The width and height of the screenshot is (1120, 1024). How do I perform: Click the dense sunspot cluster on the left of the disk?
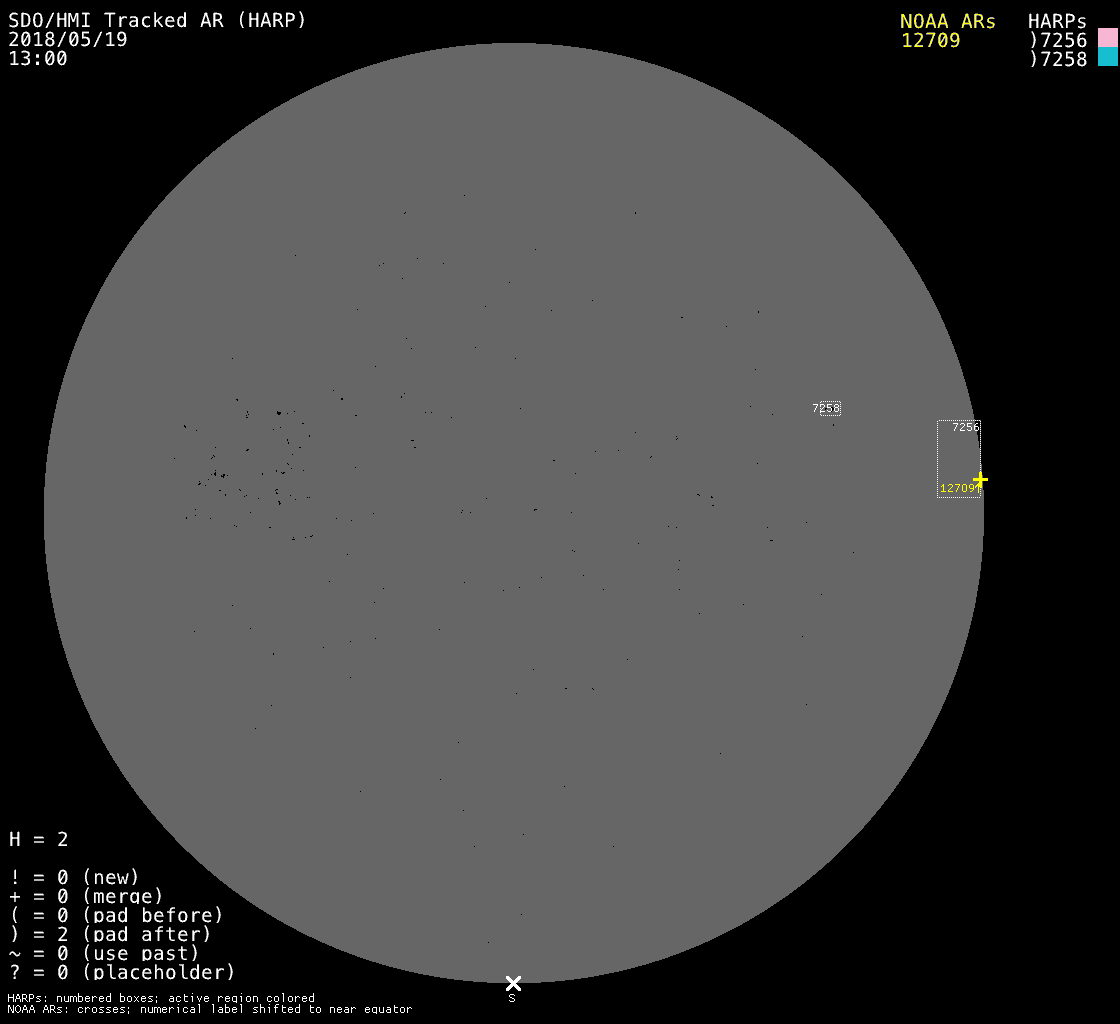[250, 455]
